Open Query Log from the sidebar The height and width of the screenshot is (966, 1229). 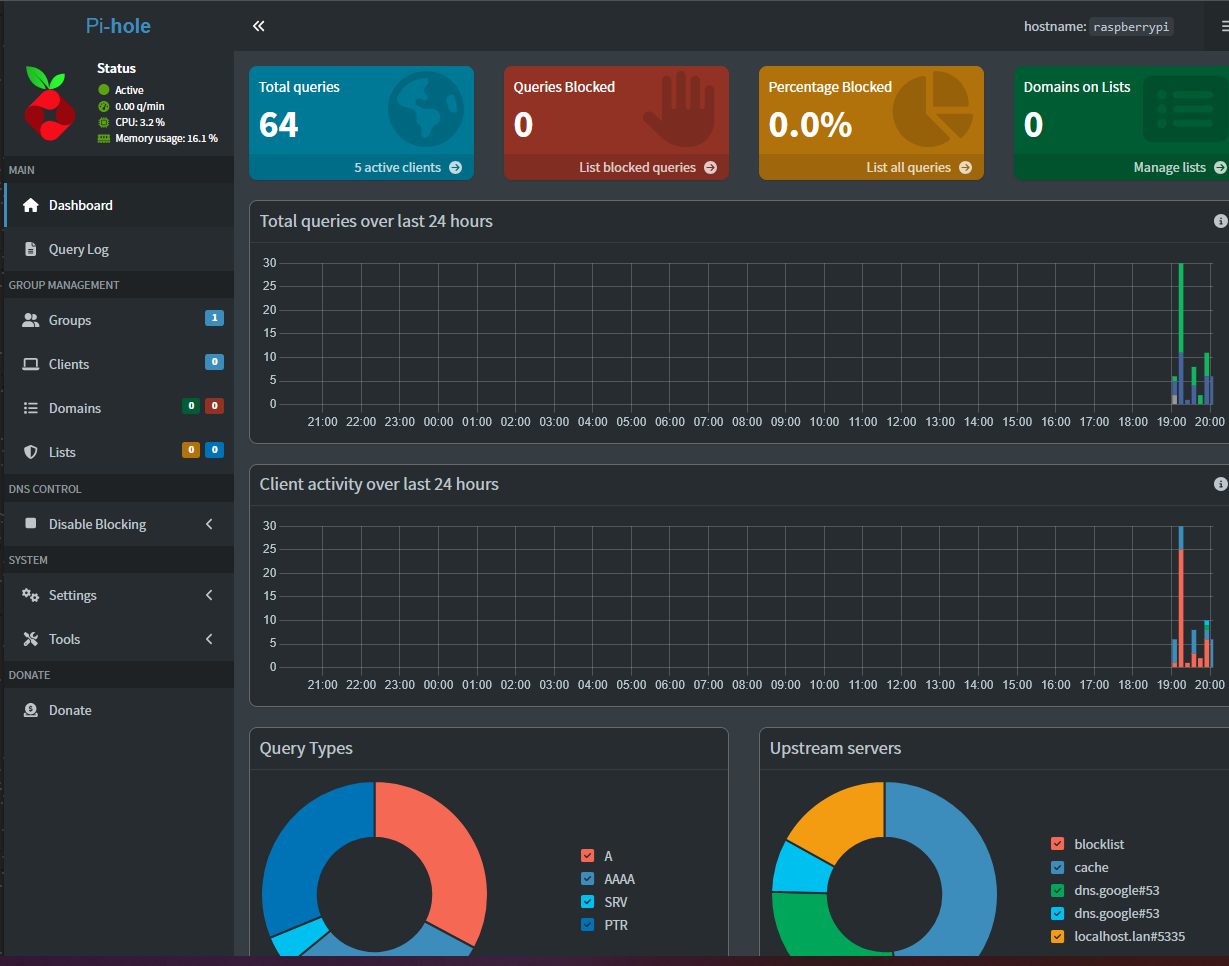(x=78, y=249)
